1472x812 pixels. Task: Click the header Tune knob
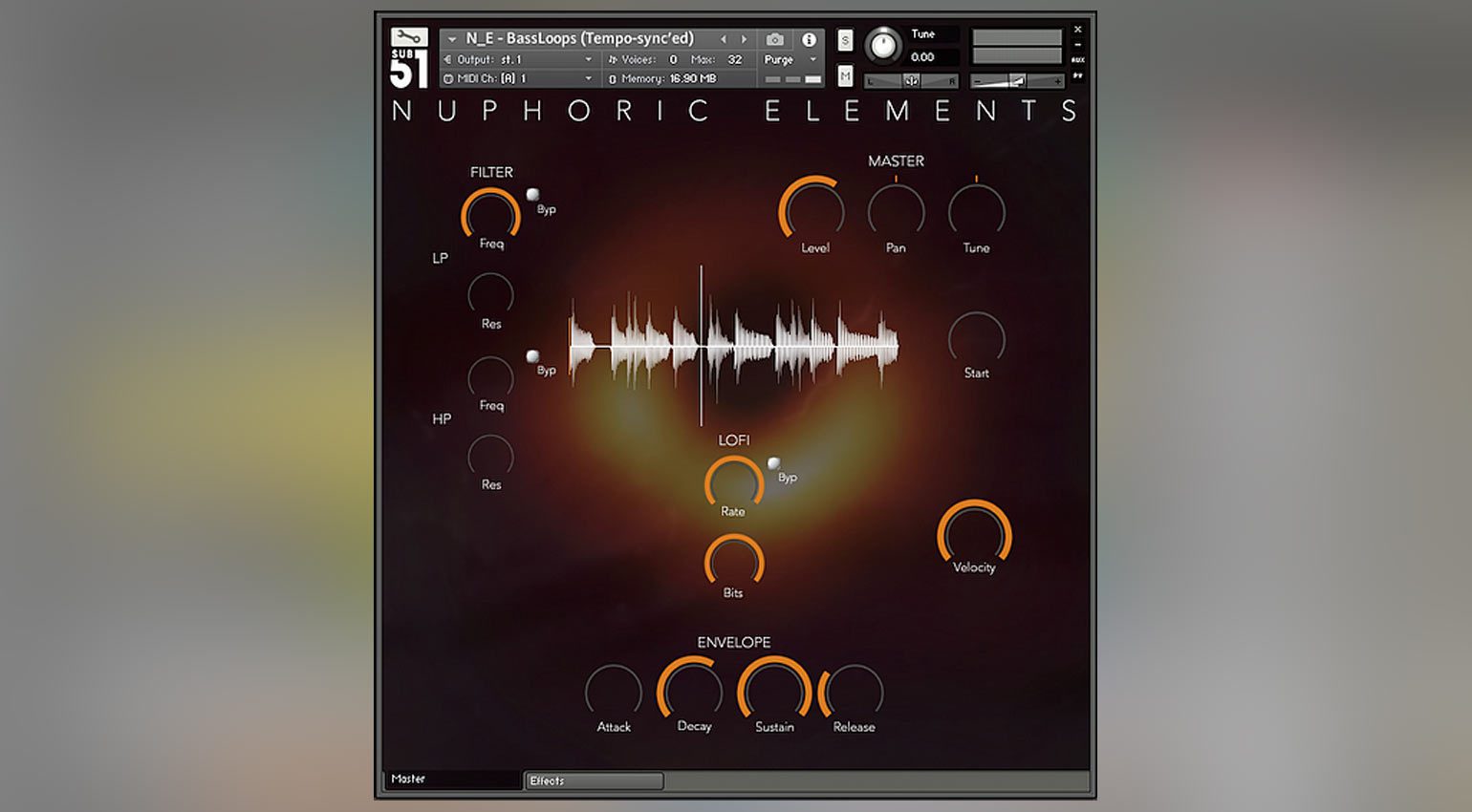click(883, 45)
